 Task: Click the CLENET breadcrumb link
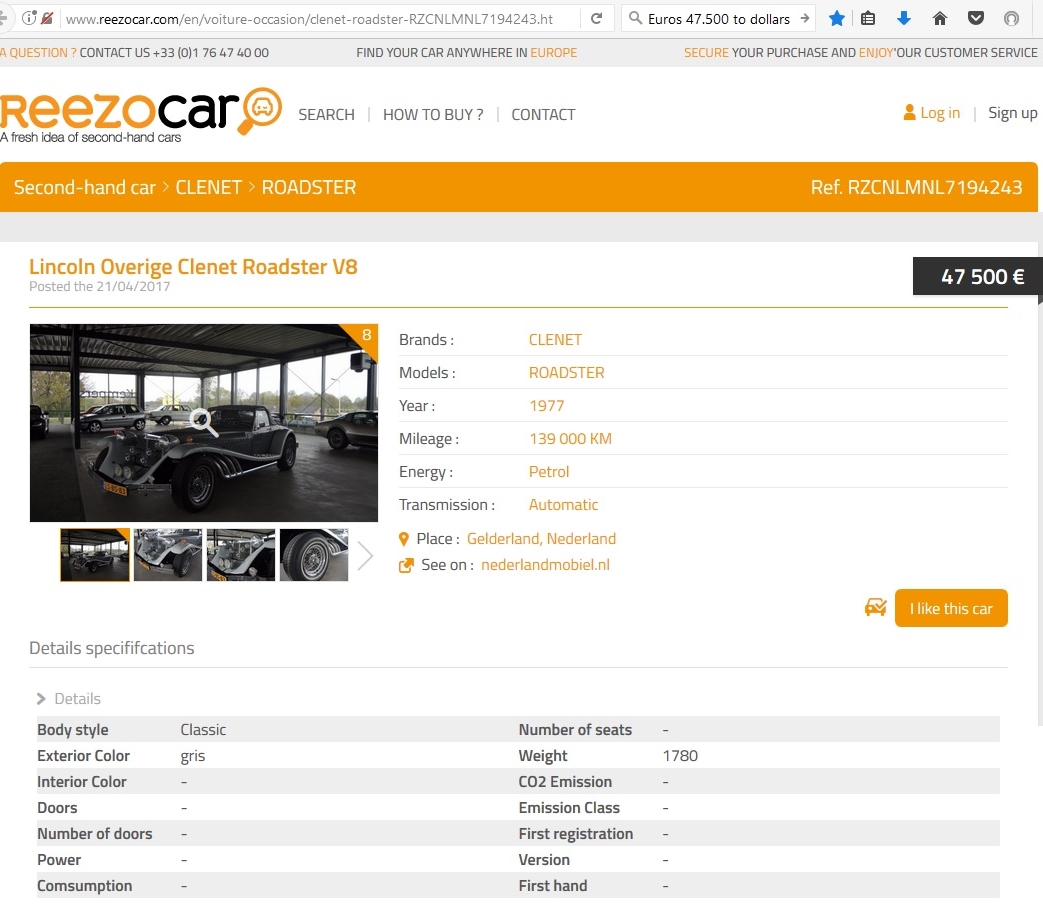coord(209,188)
